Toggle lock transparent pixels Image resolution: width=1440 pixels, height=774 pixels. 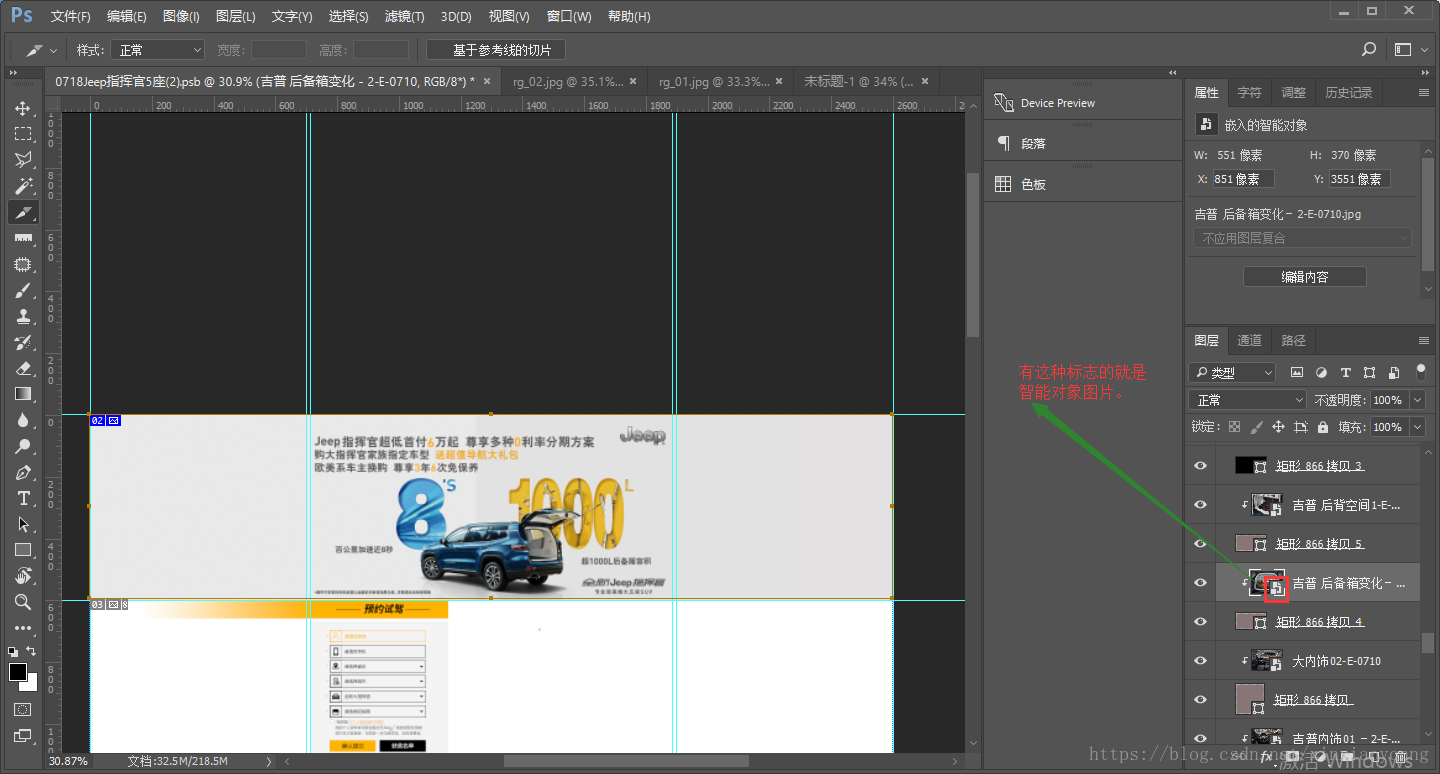[x=1234, y=427]
